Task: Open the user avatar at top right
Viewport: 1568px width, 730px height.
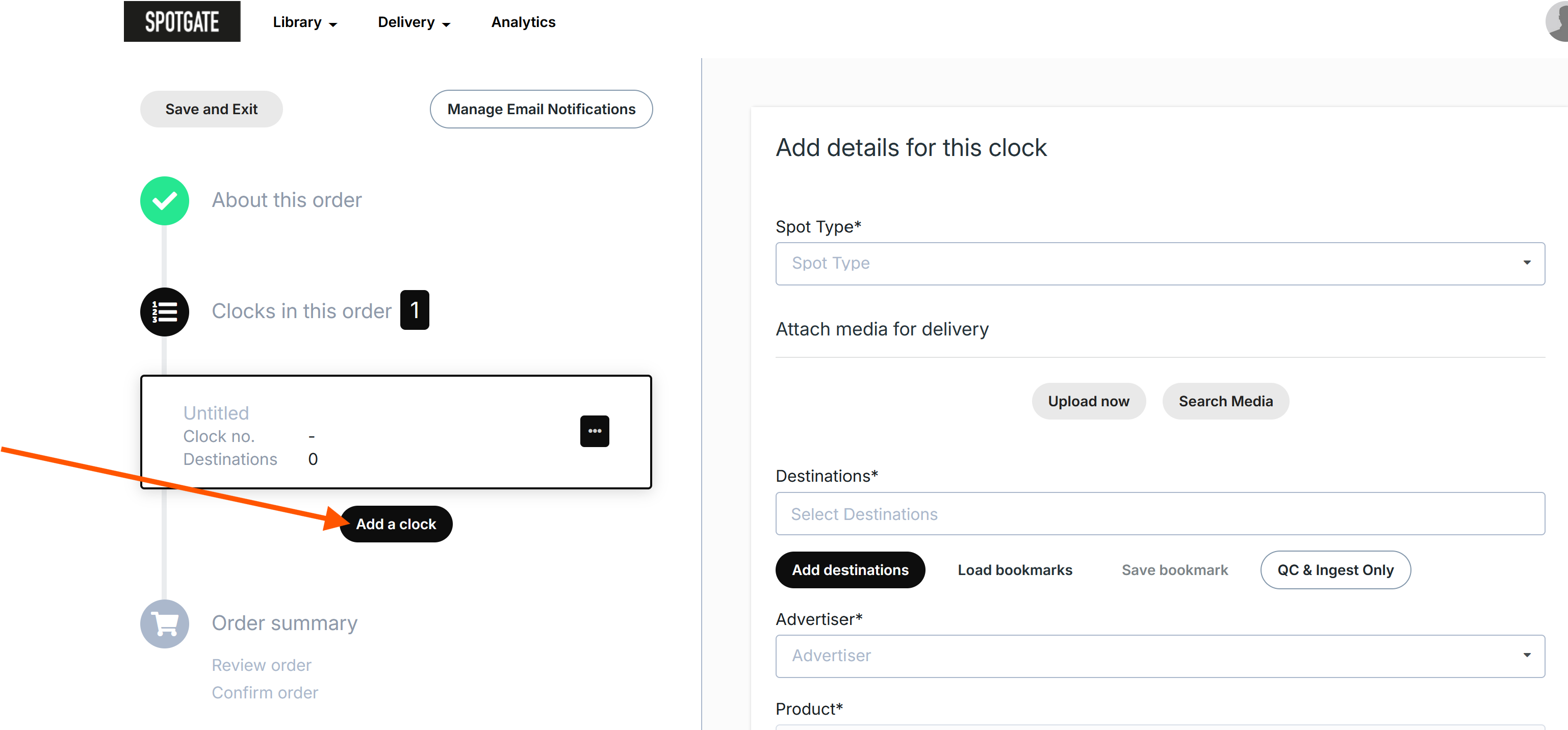Action: click(1558, 21)
